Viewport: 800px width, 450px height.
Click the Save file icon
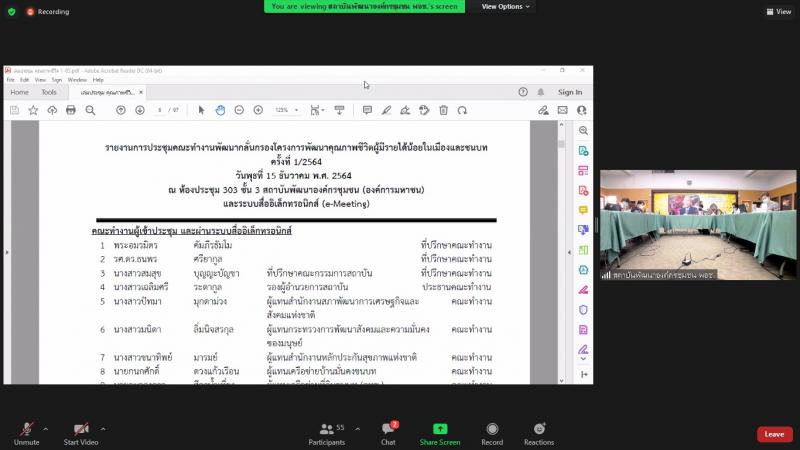[14, 110]
